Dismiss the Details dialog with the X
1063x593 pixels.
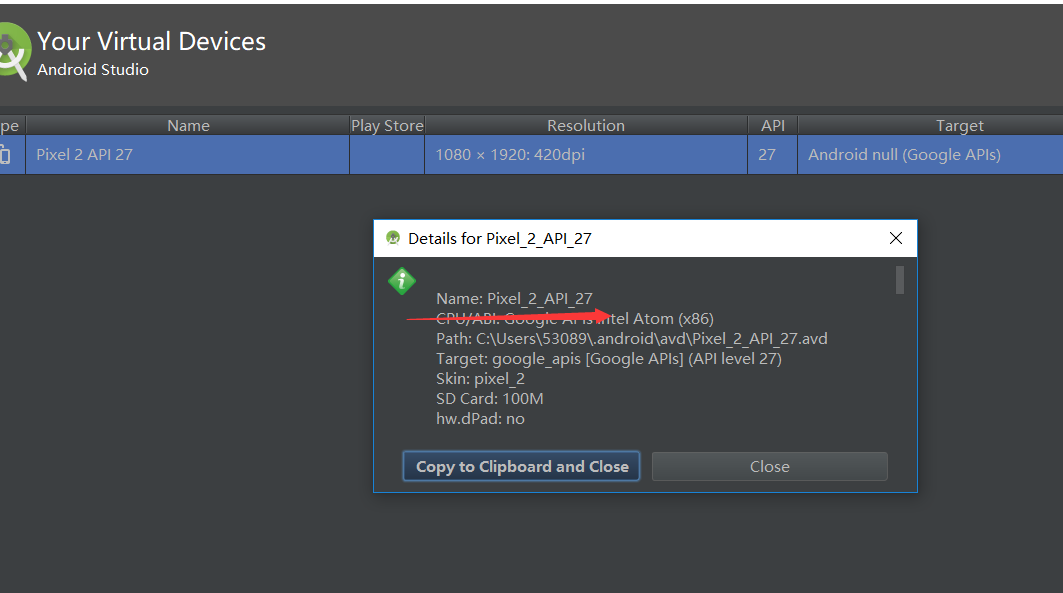tap(895, 238)
